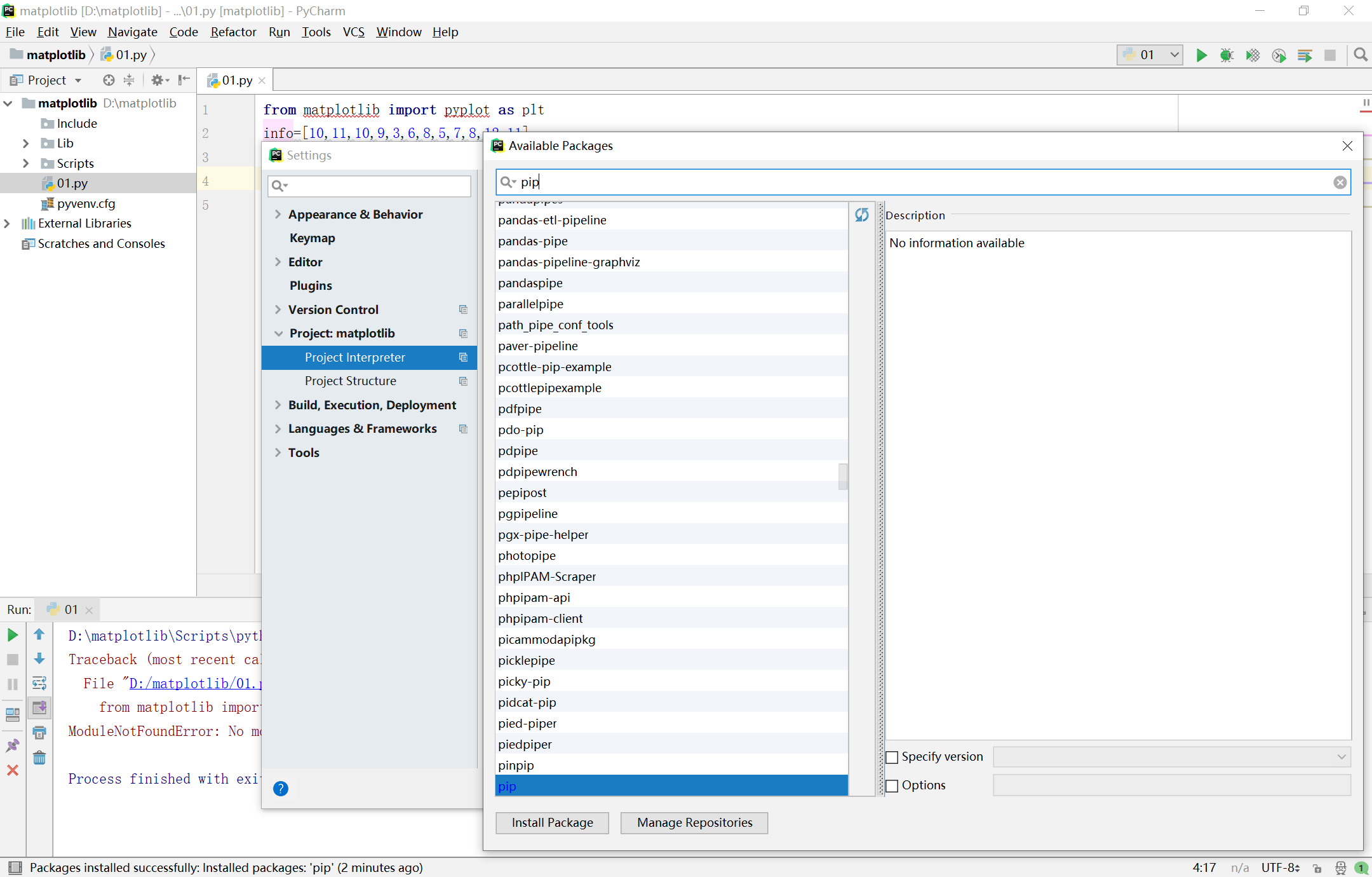Expand the Editor settings node
The width and height of the screenshot is (1372, 877).
tap(278, 262)
